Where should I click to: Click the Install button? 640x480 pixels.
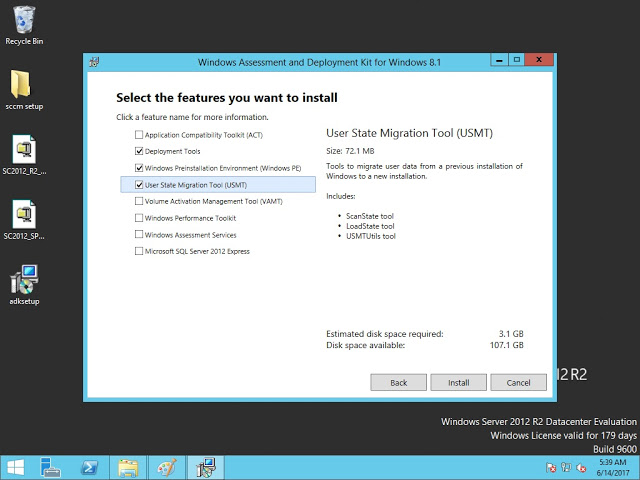[458, 382]
